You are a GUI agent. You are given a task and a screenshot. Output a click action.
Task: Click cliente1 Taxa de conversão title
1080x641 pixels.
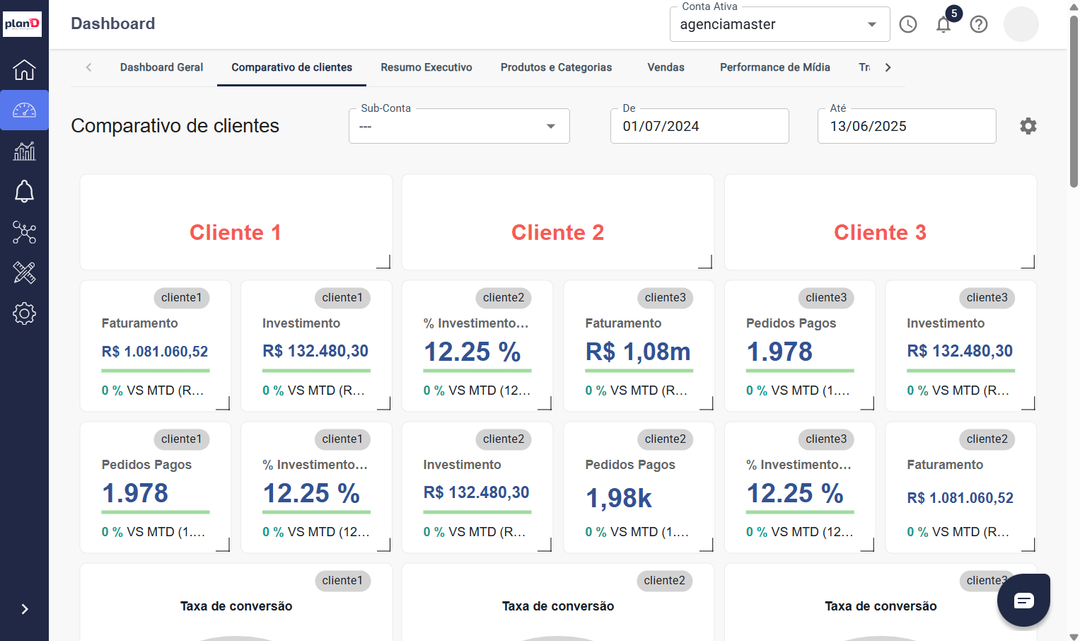click(x=236, y=606)
